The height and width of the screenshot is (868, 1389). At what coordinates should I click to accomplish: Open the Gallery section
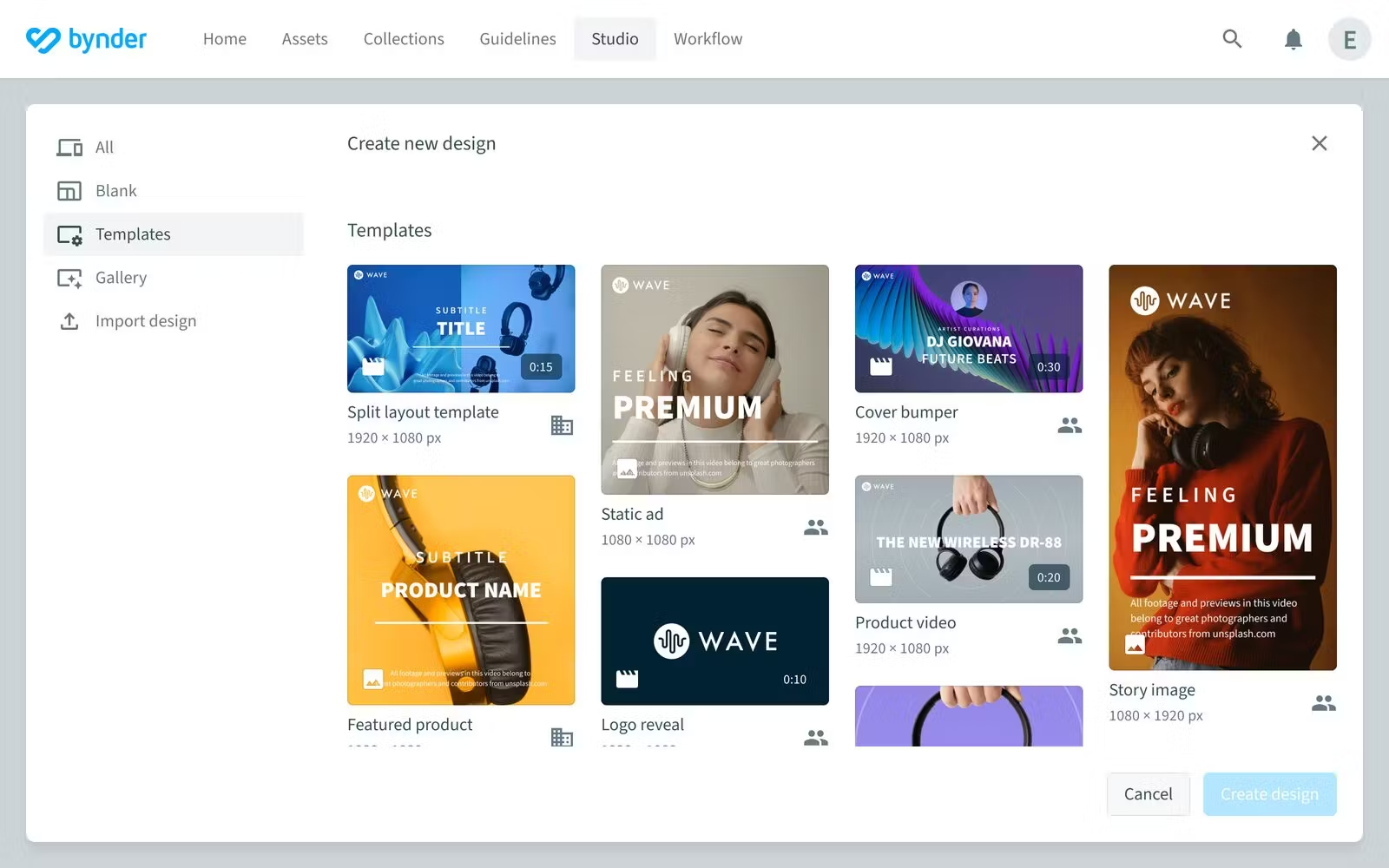coord(121,278)
